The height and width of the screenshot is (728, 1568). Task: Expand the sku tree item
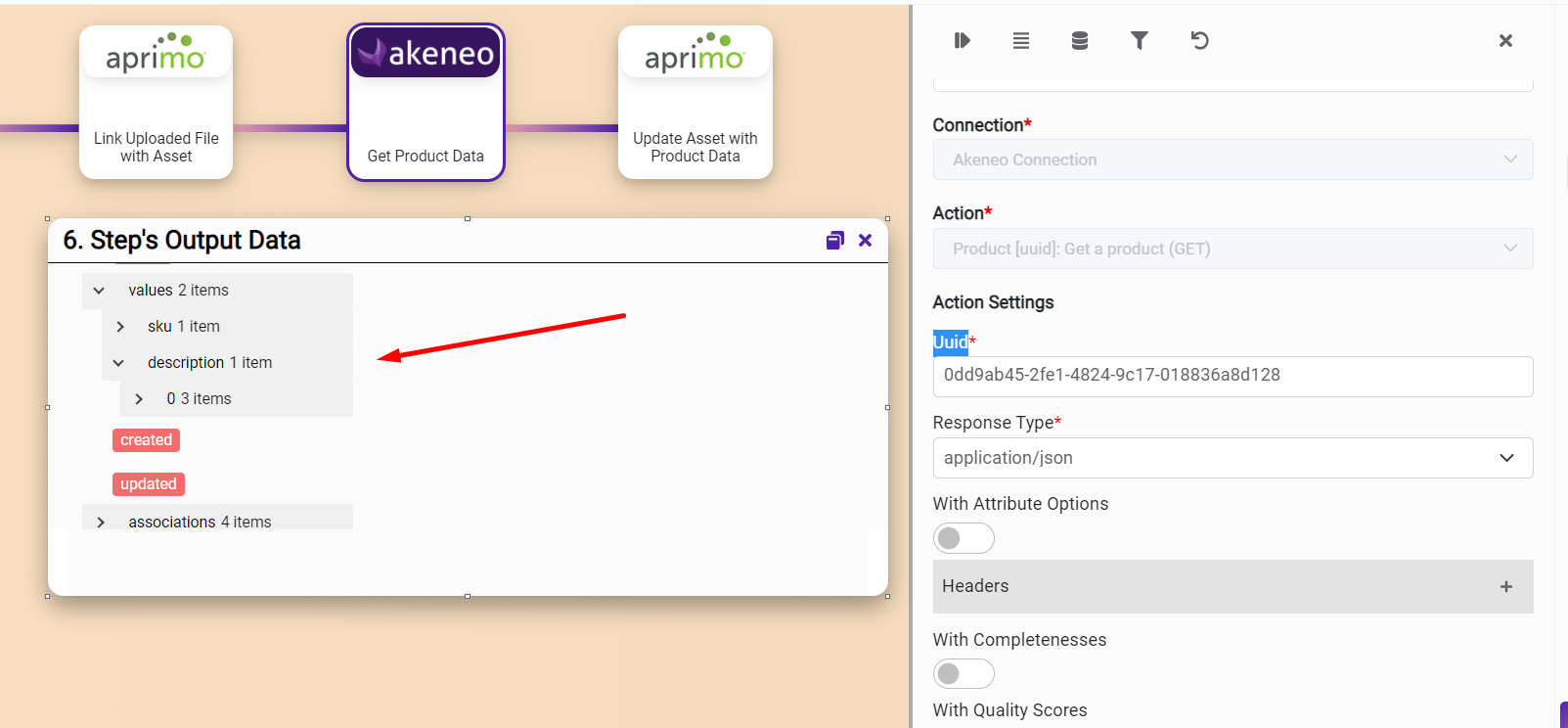120,327
